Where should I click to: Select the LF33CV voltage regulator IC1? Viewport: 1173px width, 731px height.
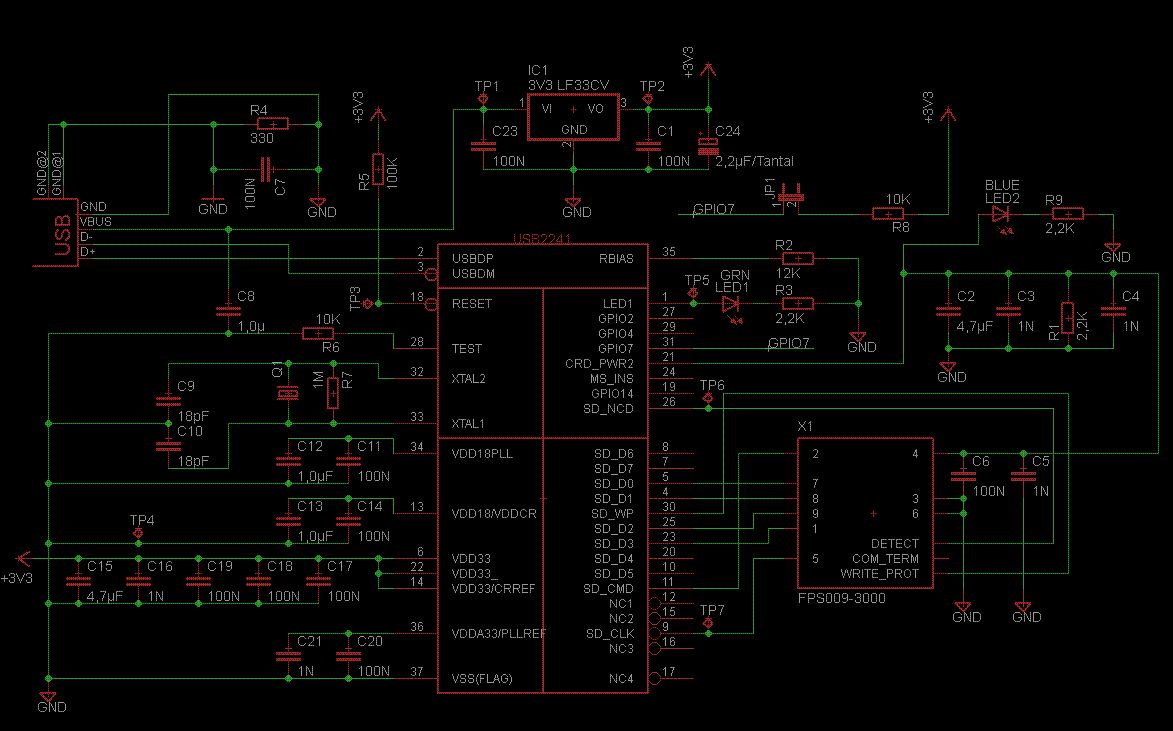pyautogui.click(x=574, y=117)
